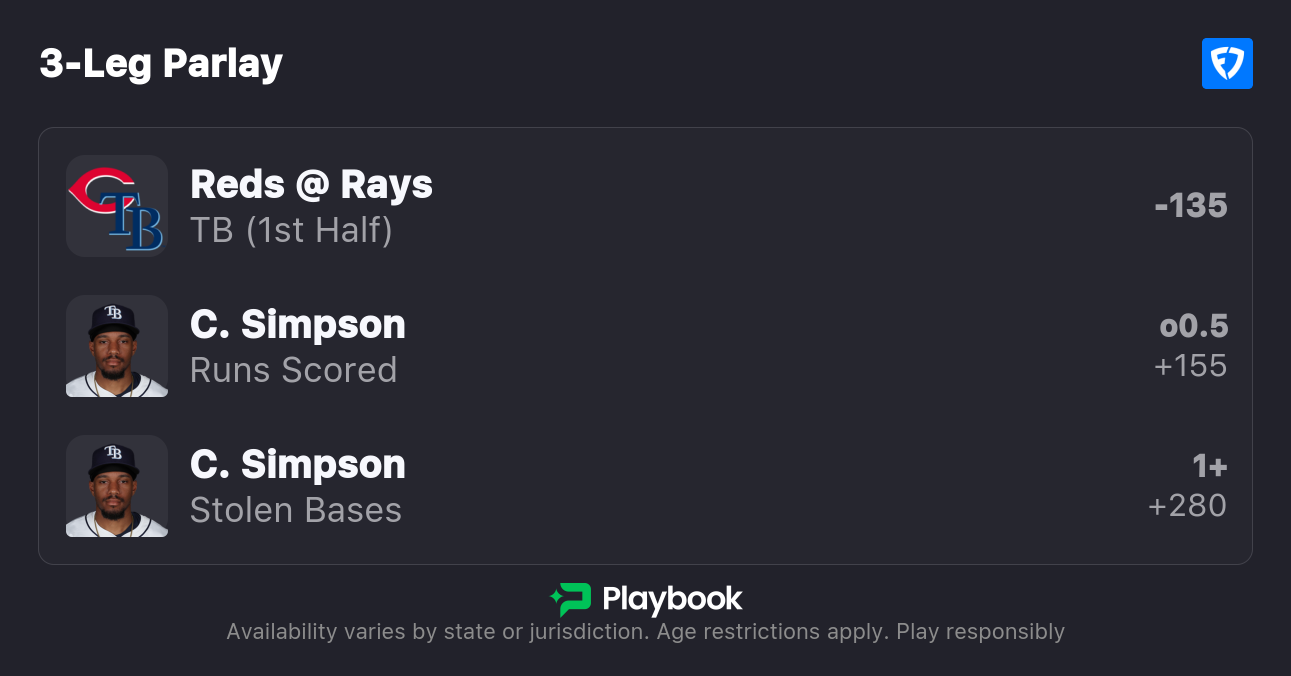
Task: Click the 1+ stolen bases line
Action: pyautogui.click(x=1209, y=466)
